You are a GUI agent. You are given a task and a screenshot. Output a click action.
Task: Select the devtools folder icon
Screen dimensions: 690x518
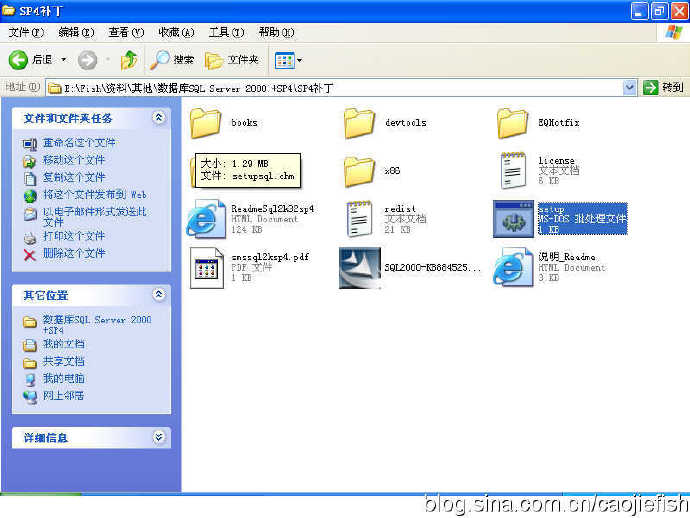(359, 123)
